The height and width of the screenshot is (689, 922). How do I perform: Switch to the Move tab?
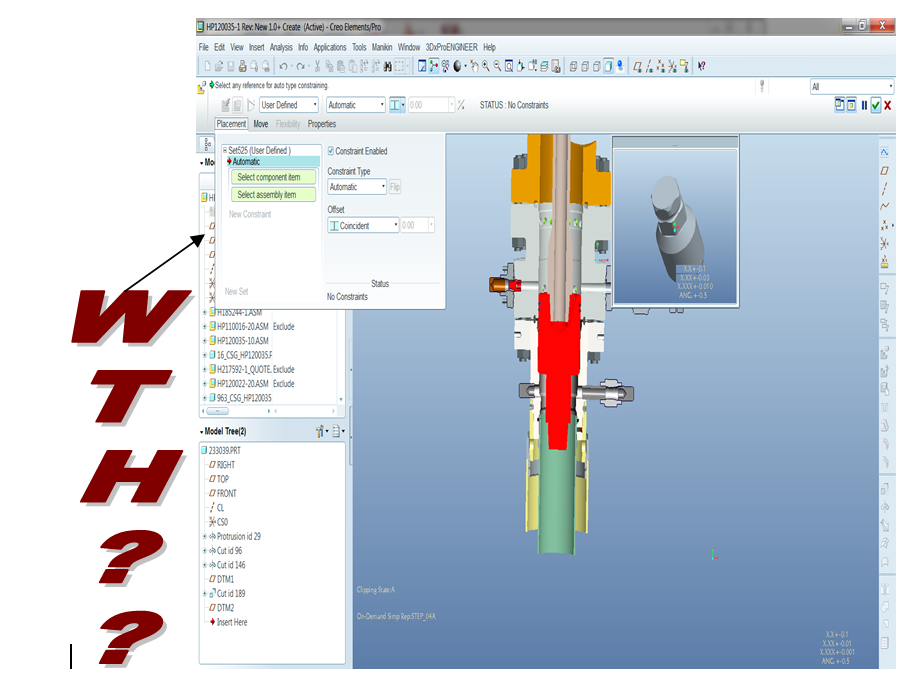coord(260,124)
